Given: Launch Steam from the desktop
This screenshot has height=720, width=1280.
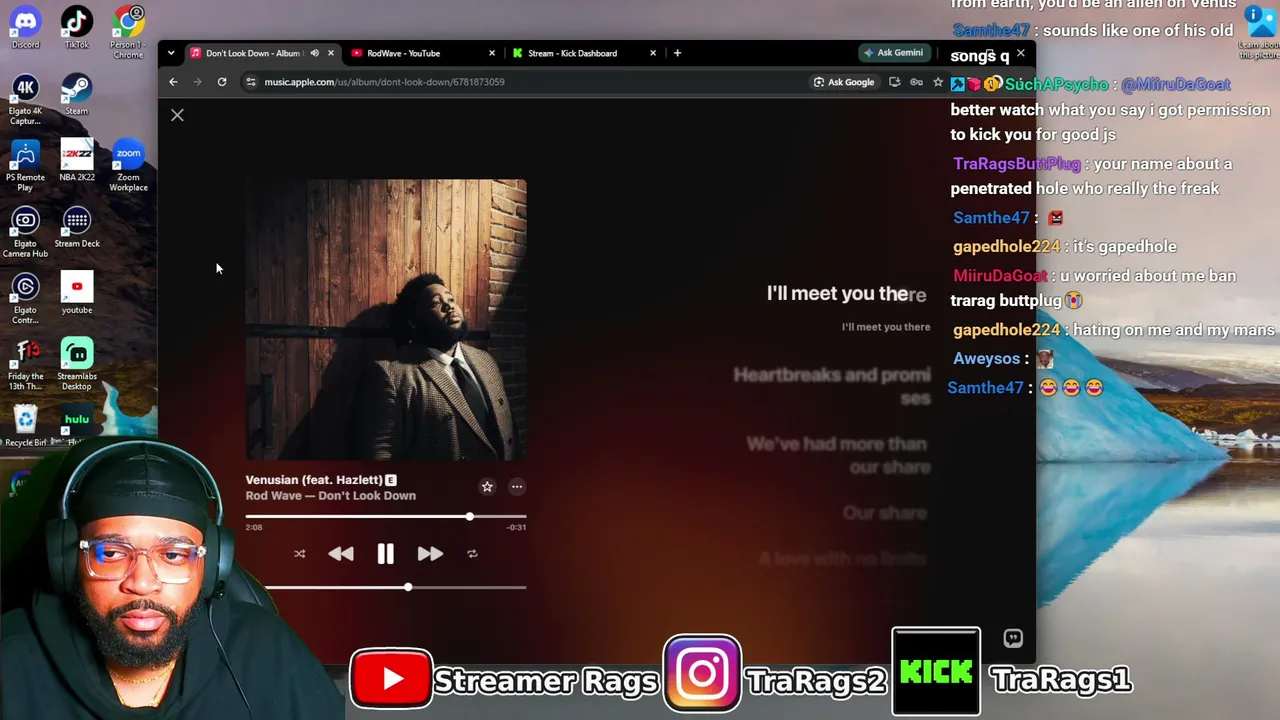Looking at the screenshot, I should pyautogui.click(x=77, y=94).
